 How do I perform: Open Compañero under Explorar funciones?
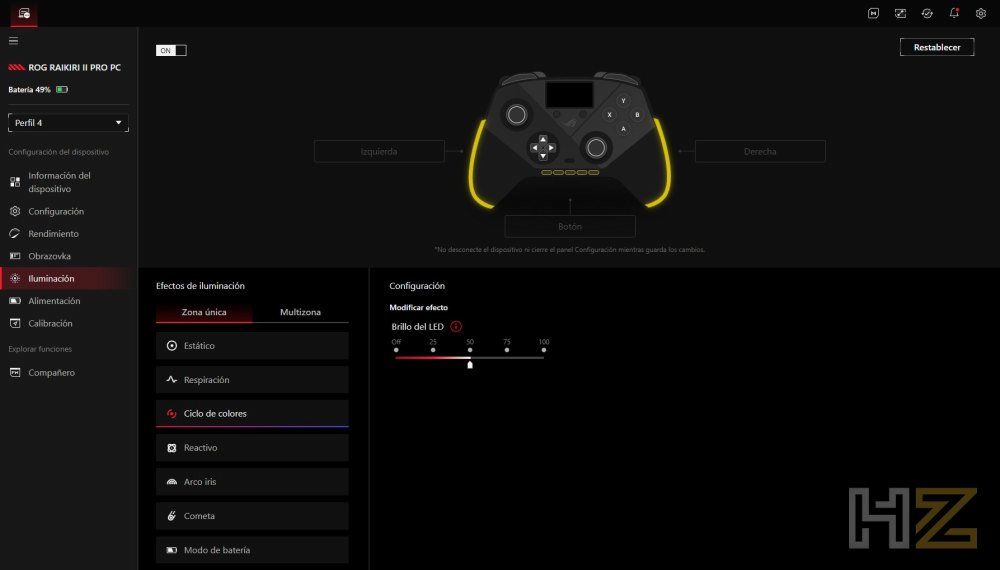click(69, 372)
